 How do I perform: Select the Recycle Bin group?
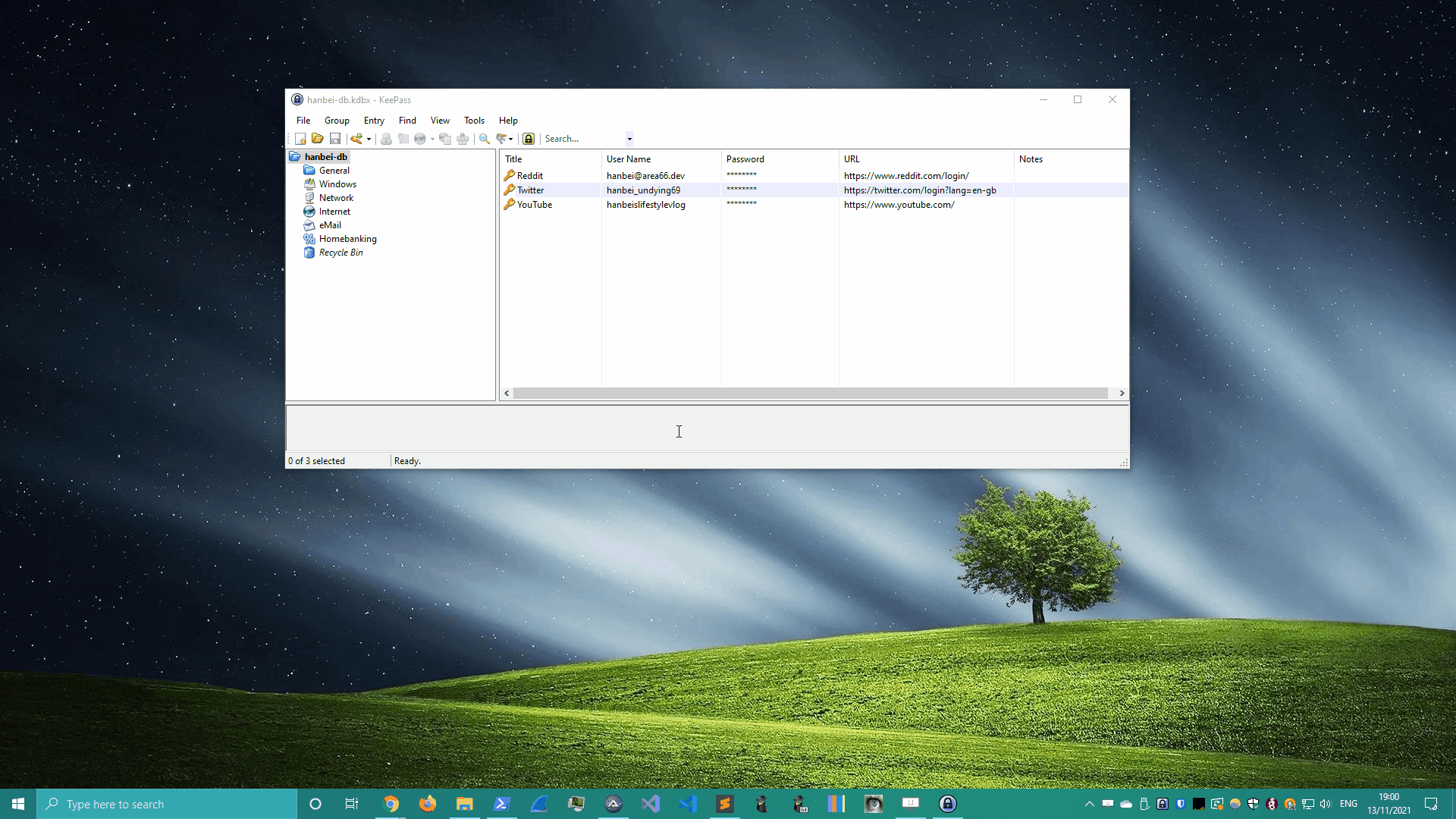pyautogui.click(x=340, y=253)
